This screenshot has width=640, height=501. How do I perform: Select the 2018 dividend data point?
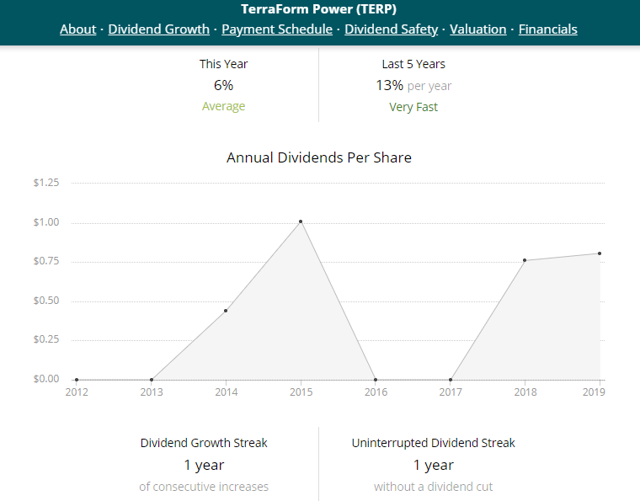tap(524, 260)
